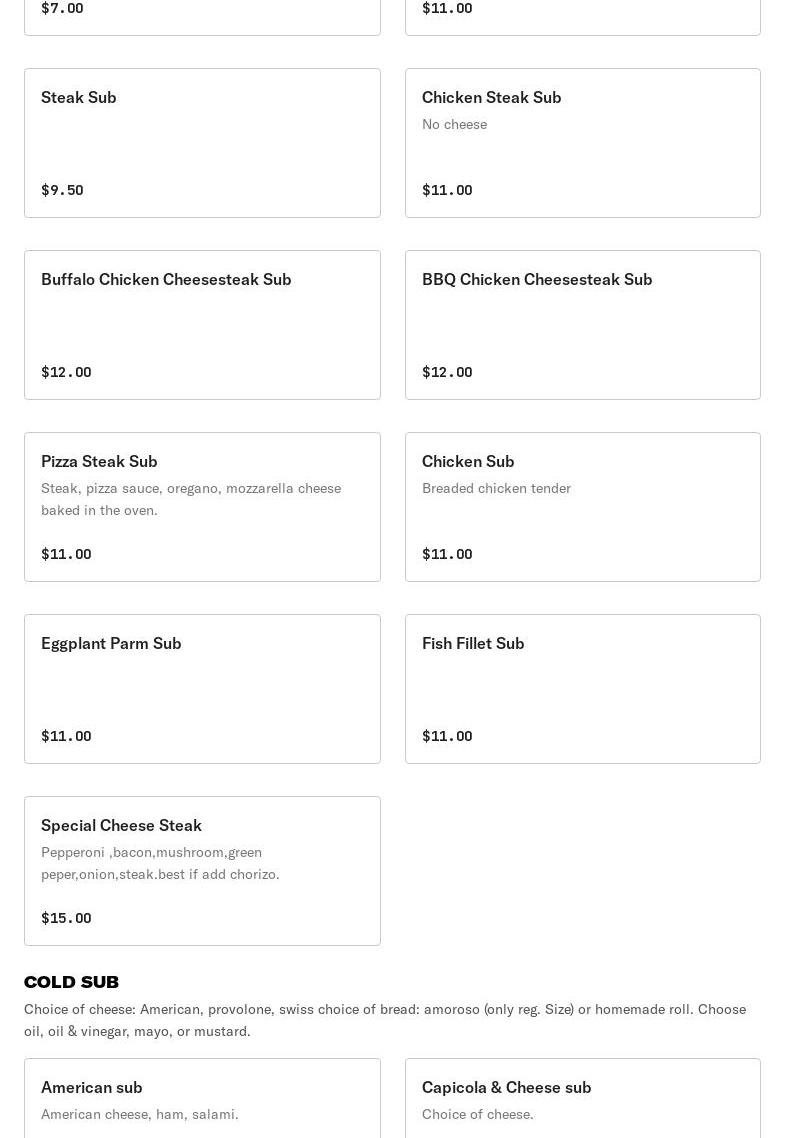This screenshot has height=1138, width=785.
Task: Click the $9.50 Steak Sub price
Action: point(62,190)
